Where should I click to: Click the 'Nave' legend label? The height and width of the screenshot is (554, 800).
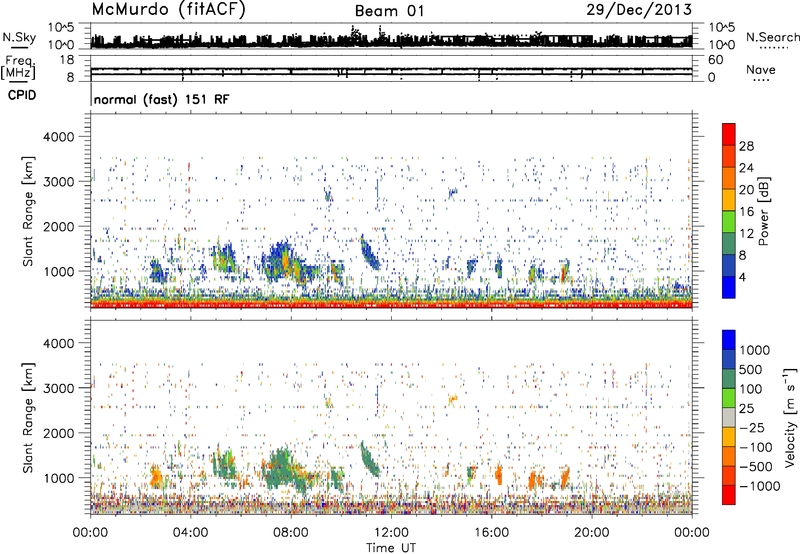coord(761,69)
